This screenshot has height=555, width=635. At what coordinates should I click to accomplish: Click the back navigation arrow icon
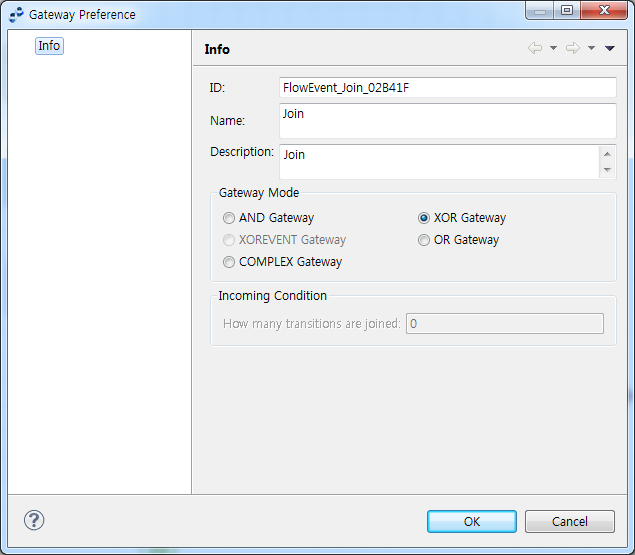click(535, 48)
